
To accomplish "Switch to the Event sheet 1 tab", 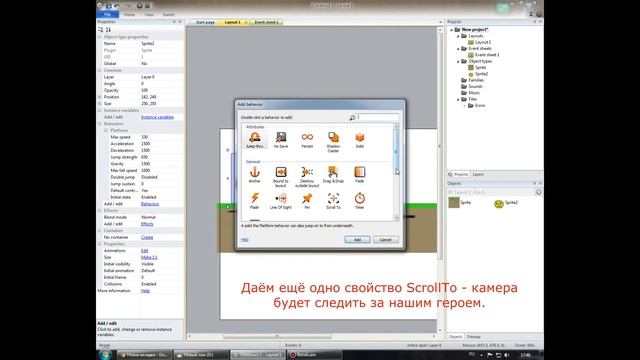I will tap(266, 22).
